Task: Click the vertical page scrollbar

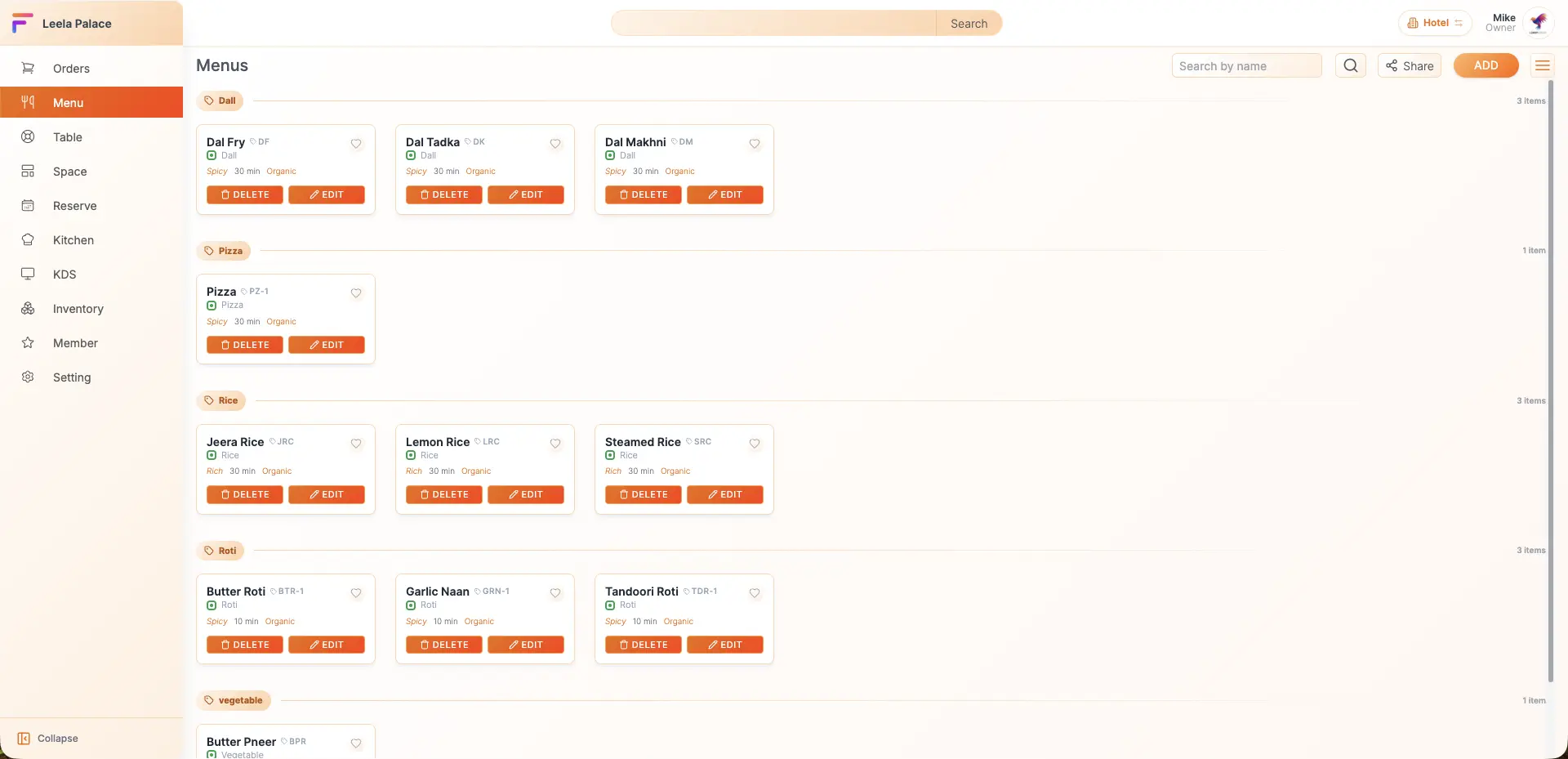Action: click(1551, 380)
